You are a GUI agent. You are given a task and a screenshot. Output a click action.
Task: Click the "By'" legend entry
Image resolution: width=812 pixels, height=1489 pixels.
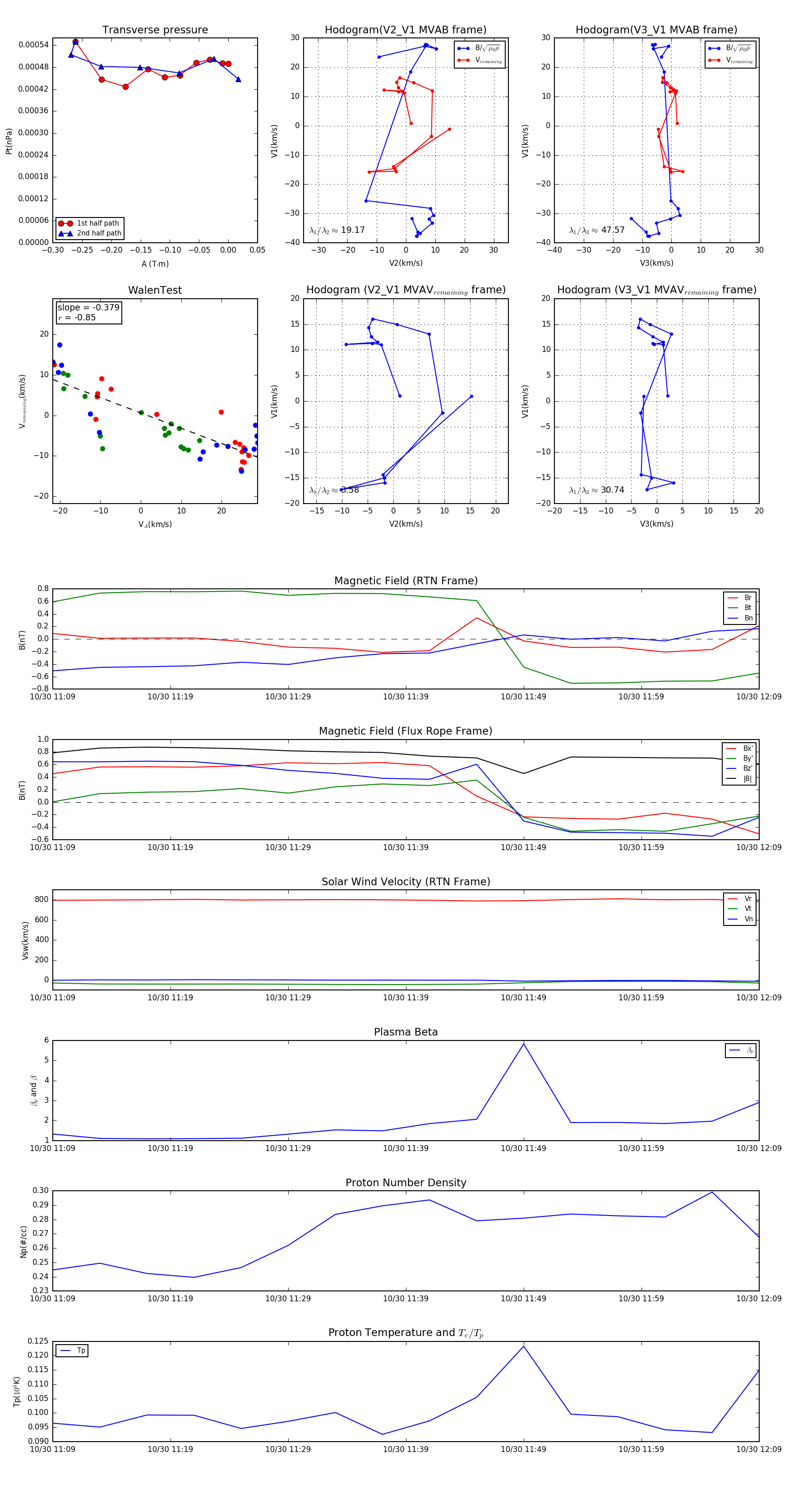[x=739, y=758]
